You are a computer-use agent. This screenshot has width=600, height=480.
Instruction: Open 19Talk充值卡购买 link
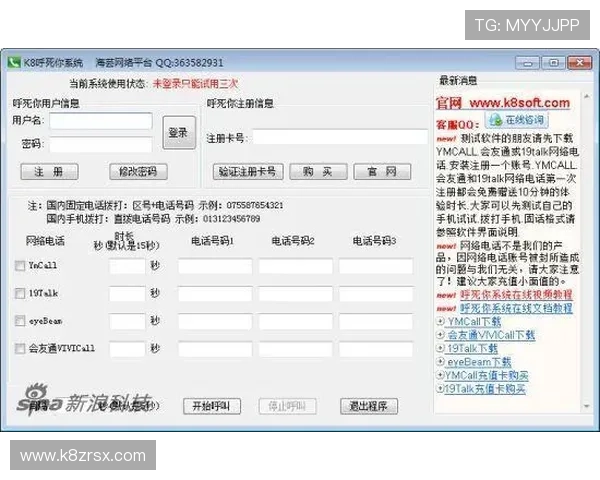485,389
